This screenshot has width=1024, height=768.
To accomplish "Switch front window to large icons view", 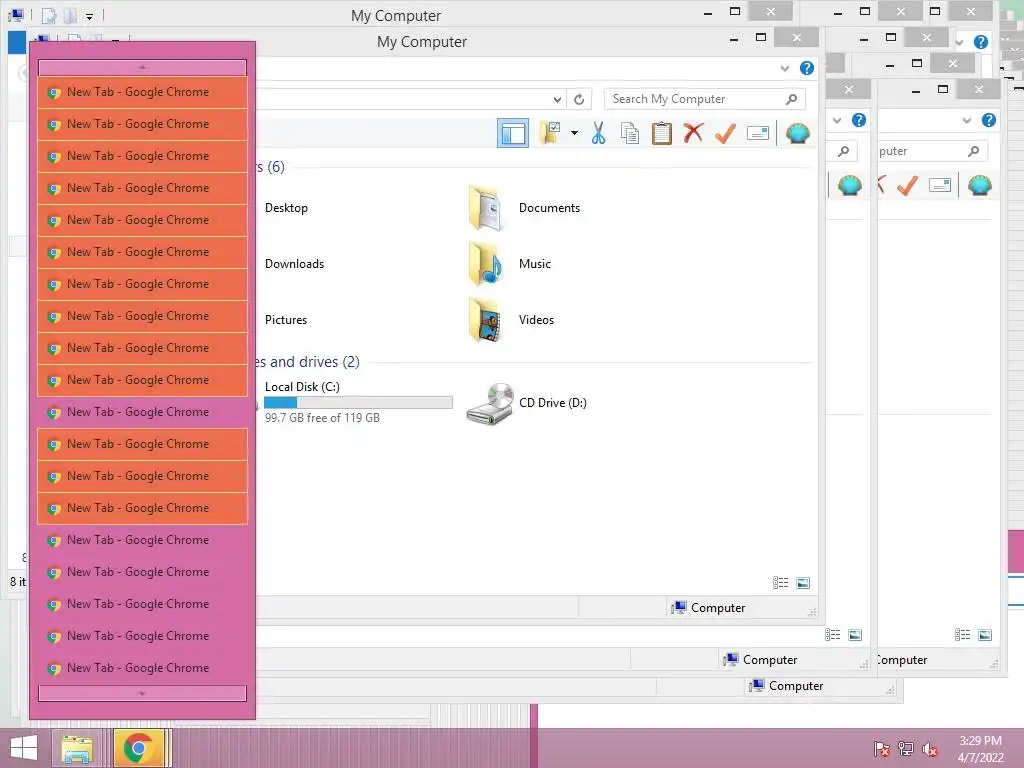I will [803, 583].
